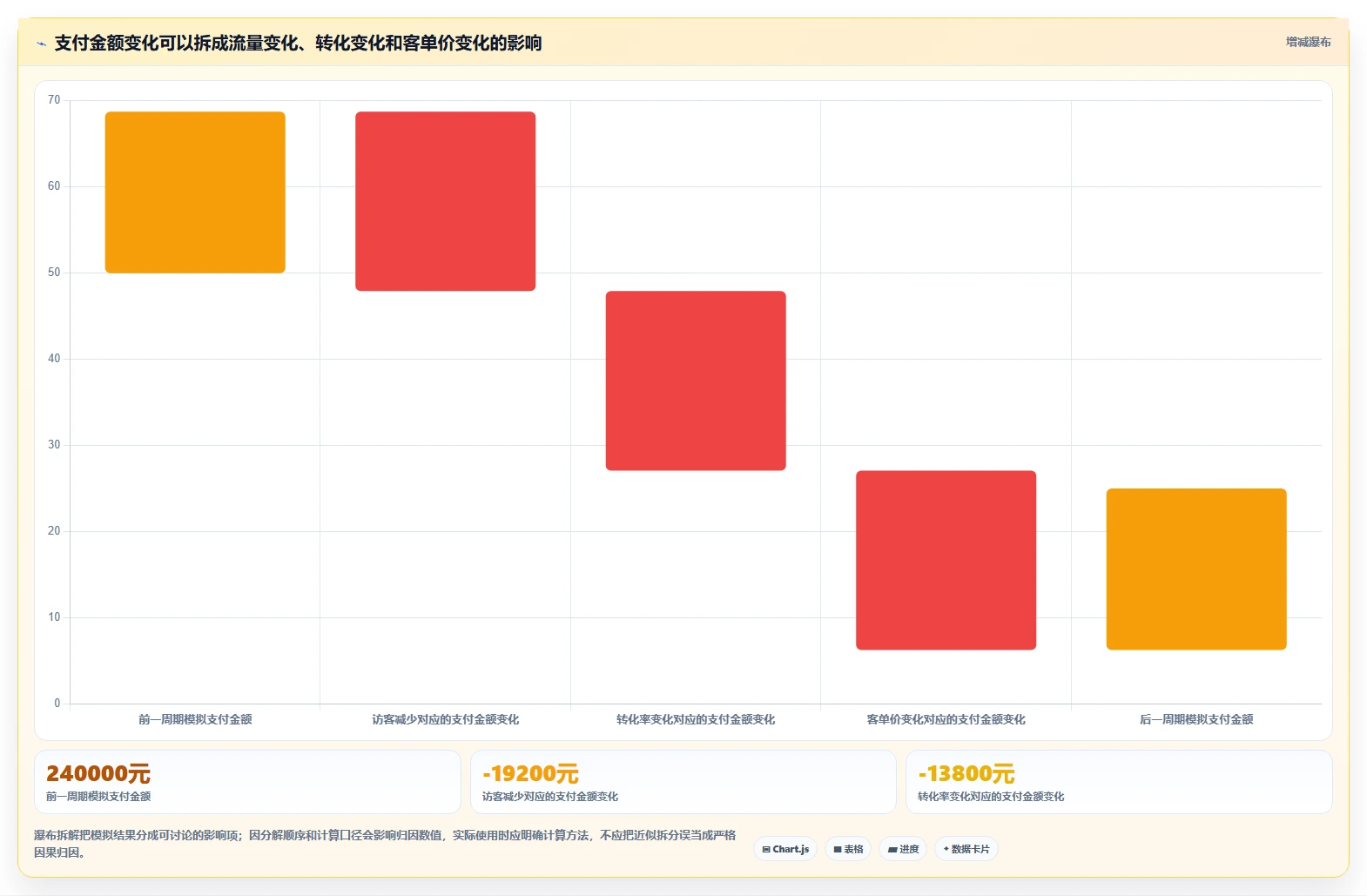Screen dimensions: 1367x896
Task: Select the 数据卡片 chip
Action: click(966, 849)
